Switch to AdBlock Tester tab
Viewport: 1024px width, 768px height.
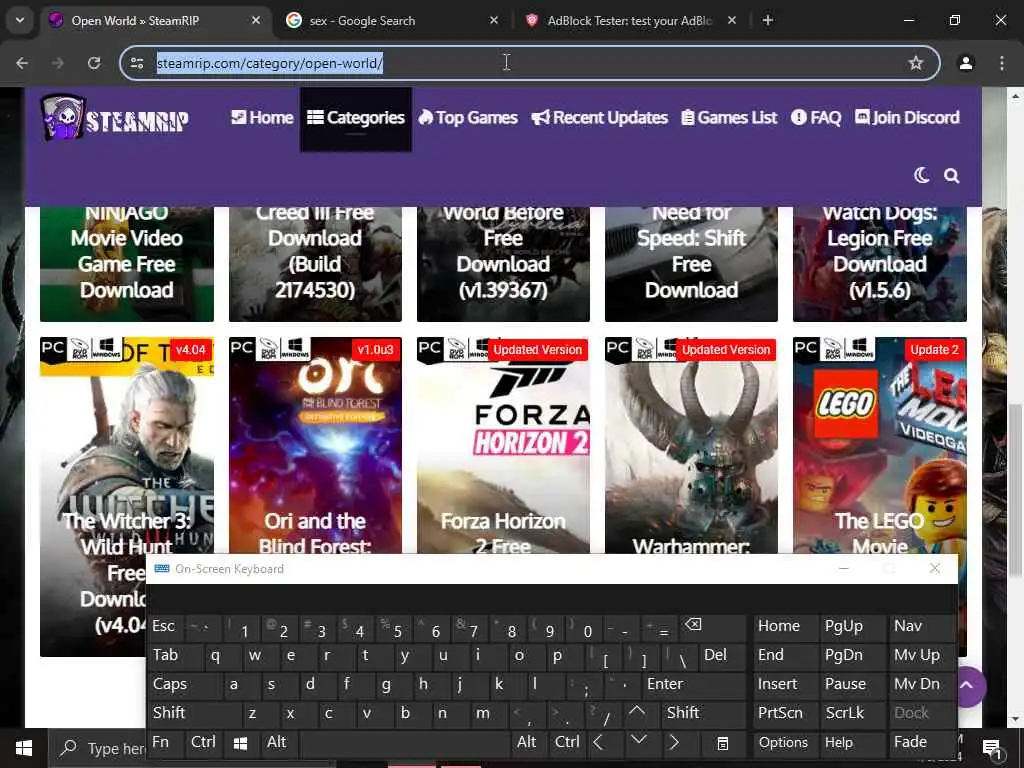point(630,21)
